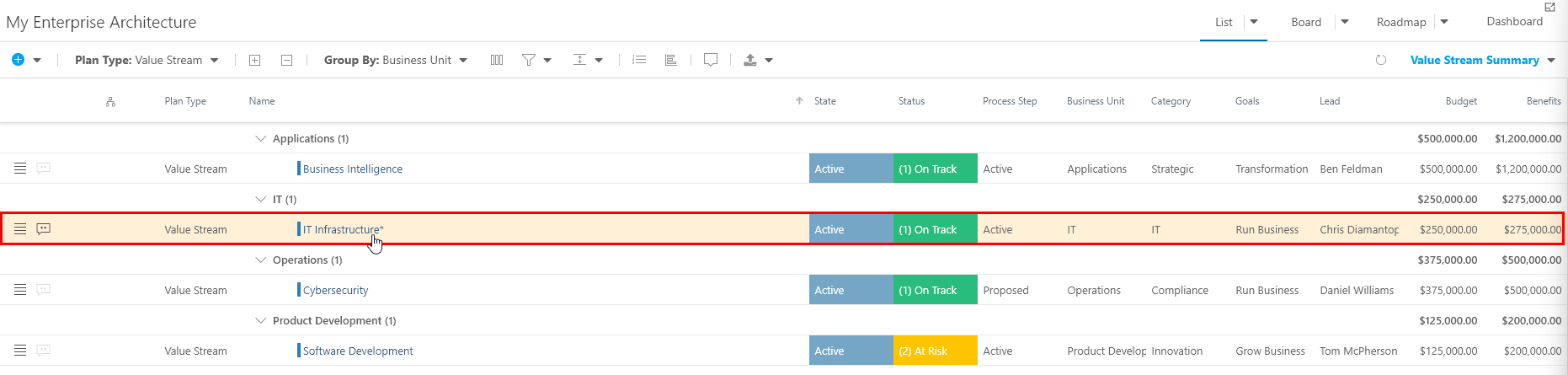The height and width of the screenshot is (375, 1568).
Task: Open the Roadmap view dropdown arrow
Action: [1444, 22]
